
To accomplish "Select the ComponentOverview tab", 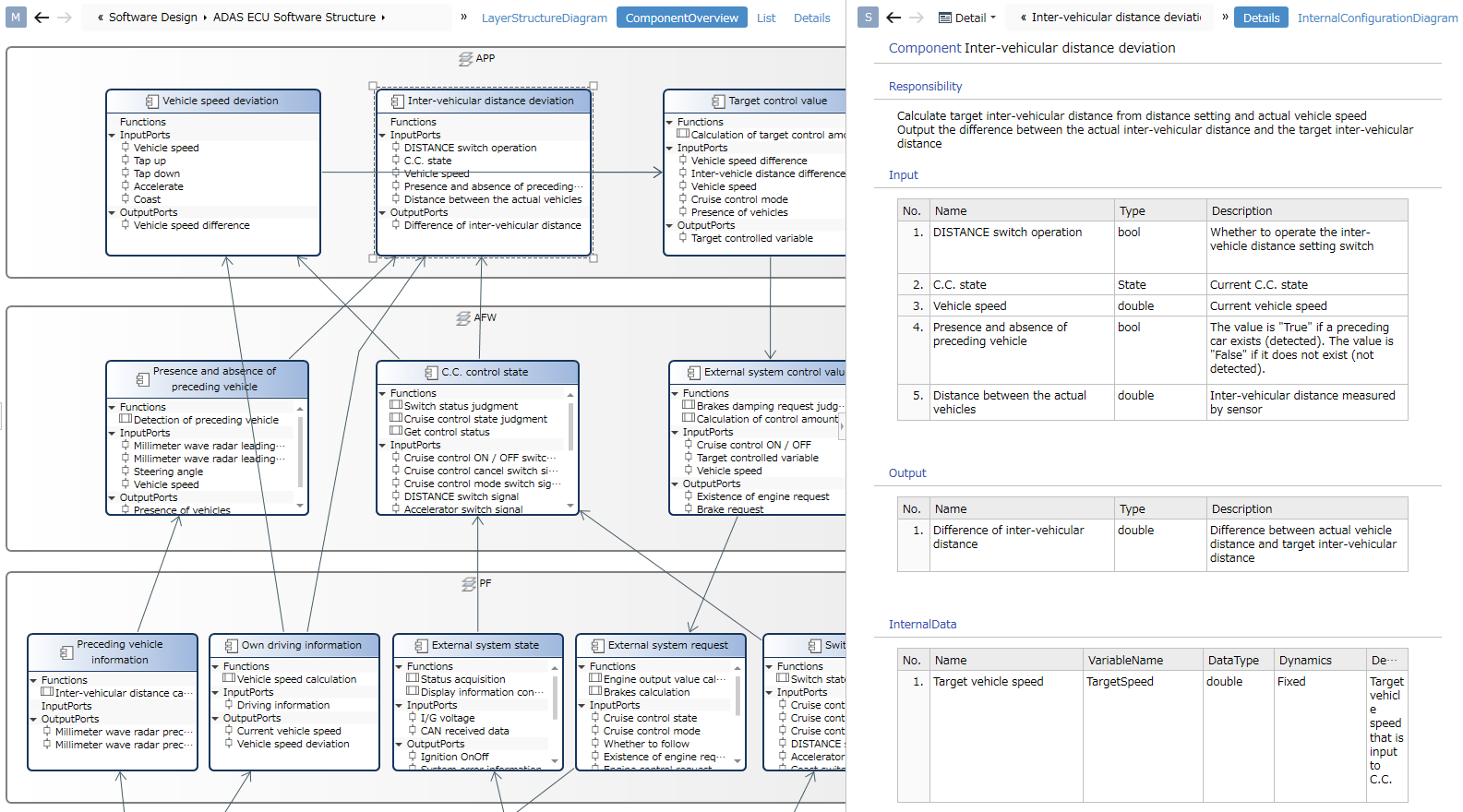I will pyautogui.click(x=682, y=18).
